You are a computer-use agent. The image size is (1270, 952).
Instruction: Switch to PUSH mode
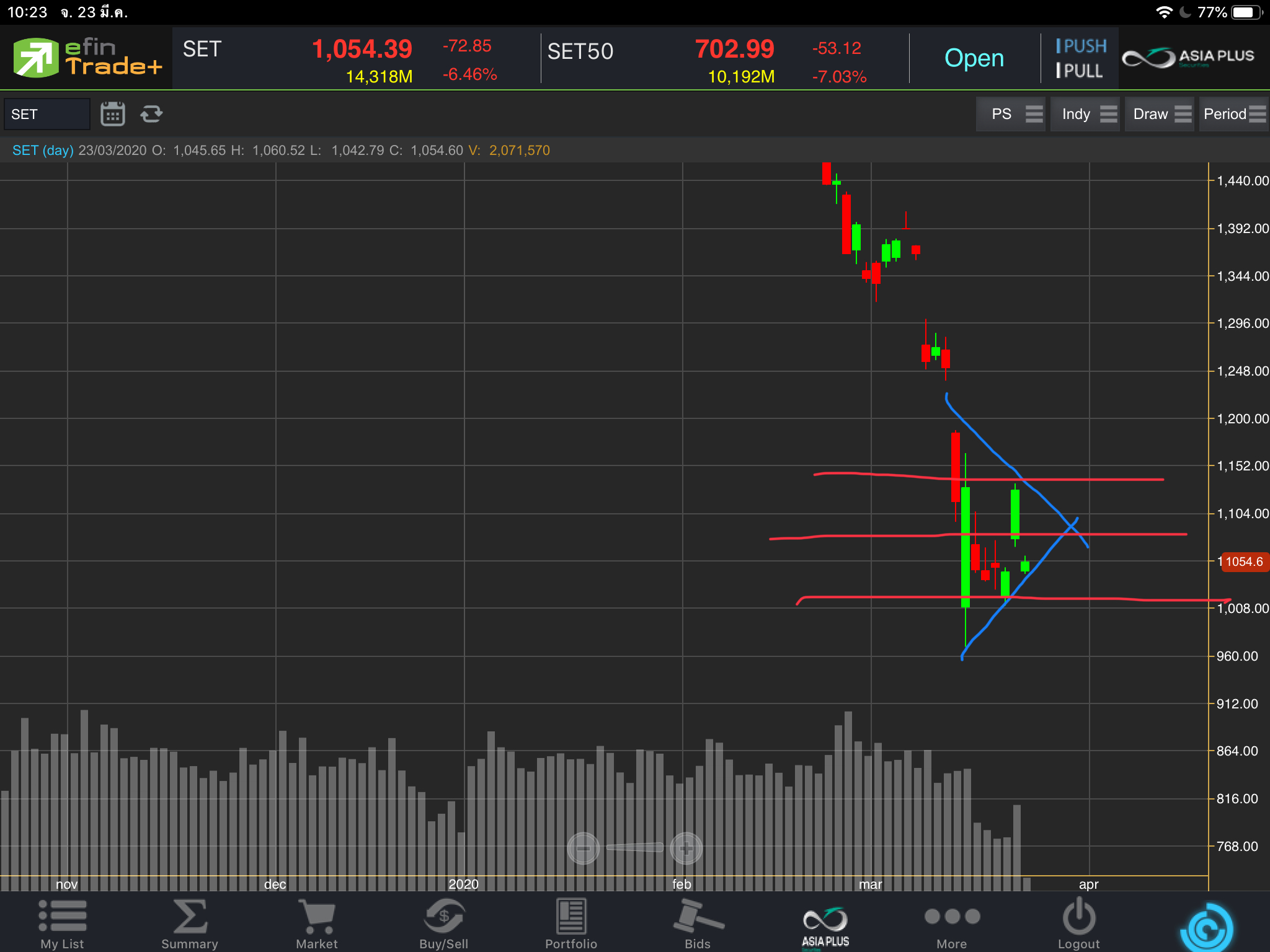click(1081, 46)
